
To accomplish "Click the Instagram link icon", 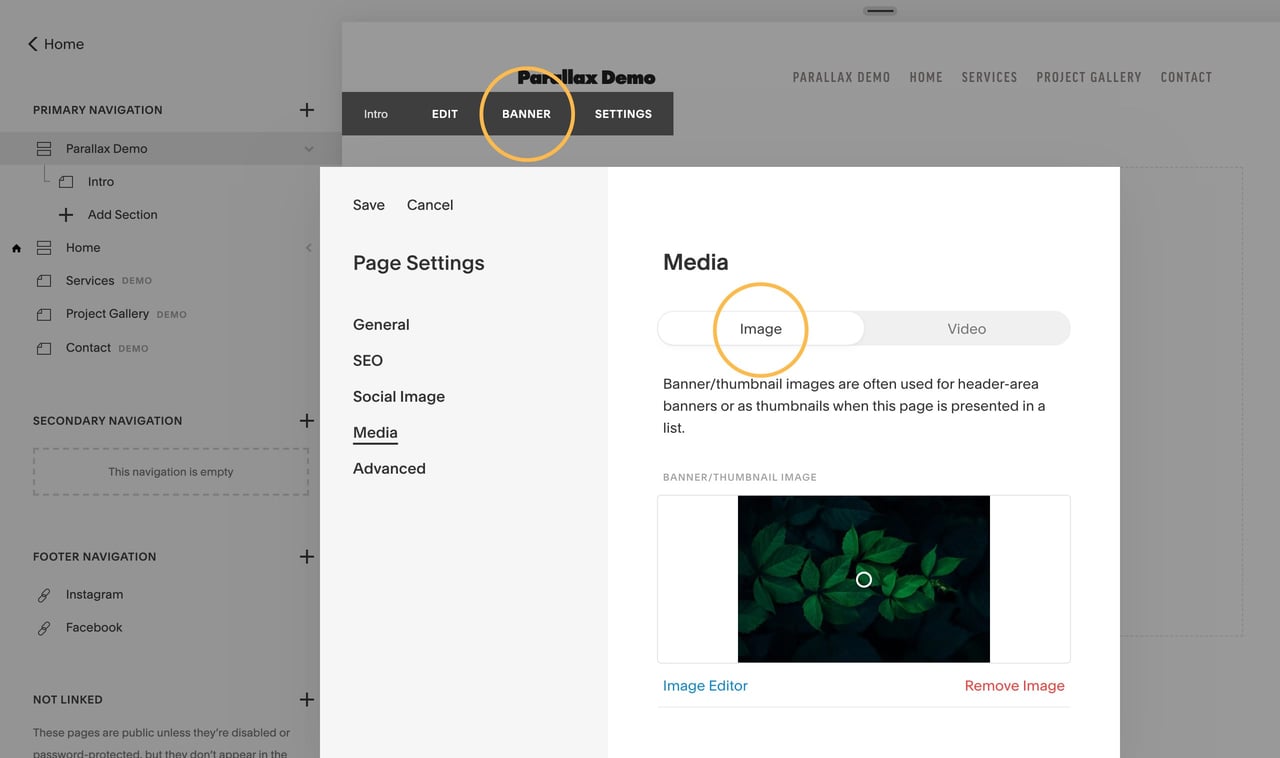I will coord(44,594).
